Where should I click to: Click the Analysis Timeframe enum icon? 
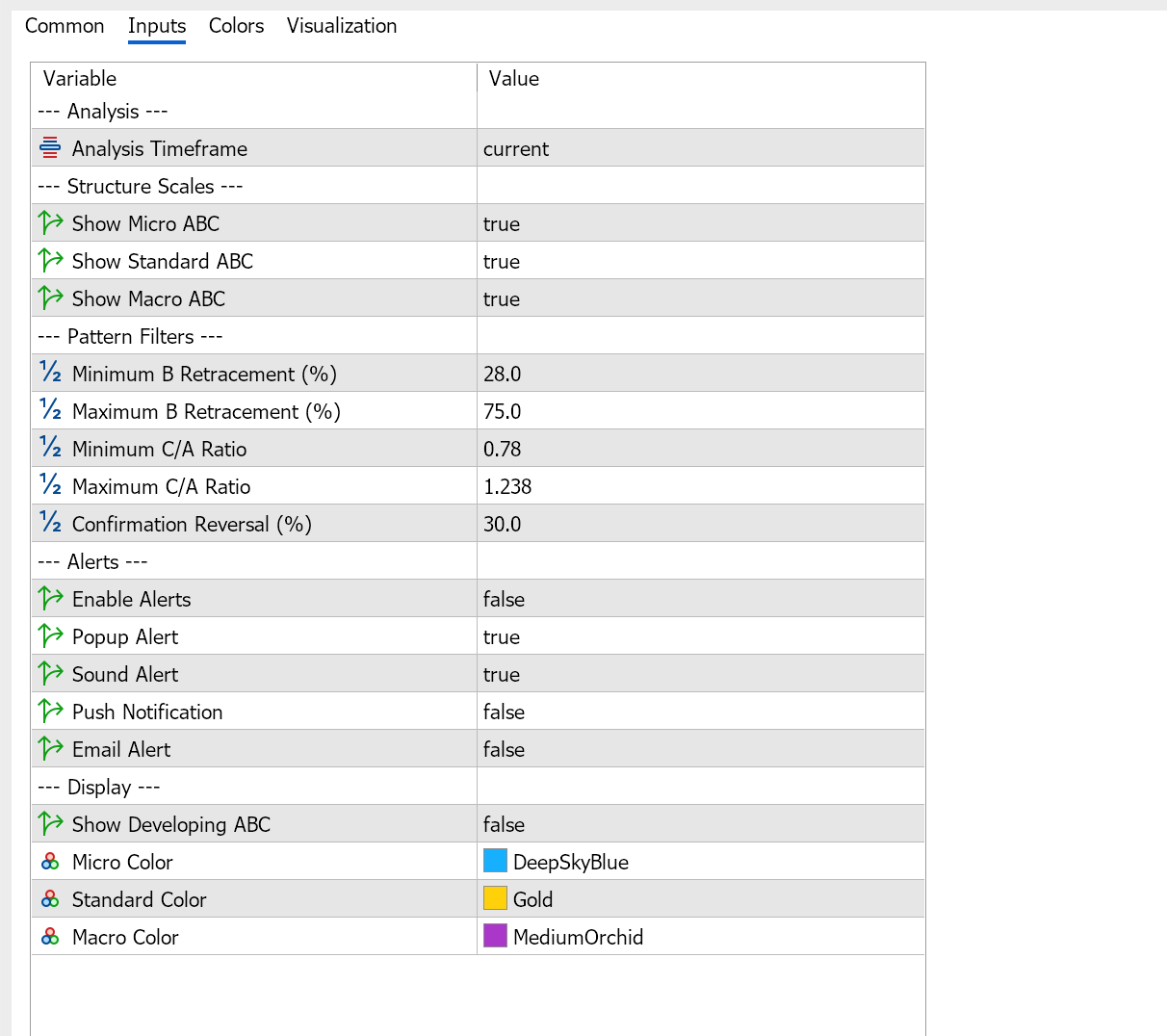click(50, 148)
